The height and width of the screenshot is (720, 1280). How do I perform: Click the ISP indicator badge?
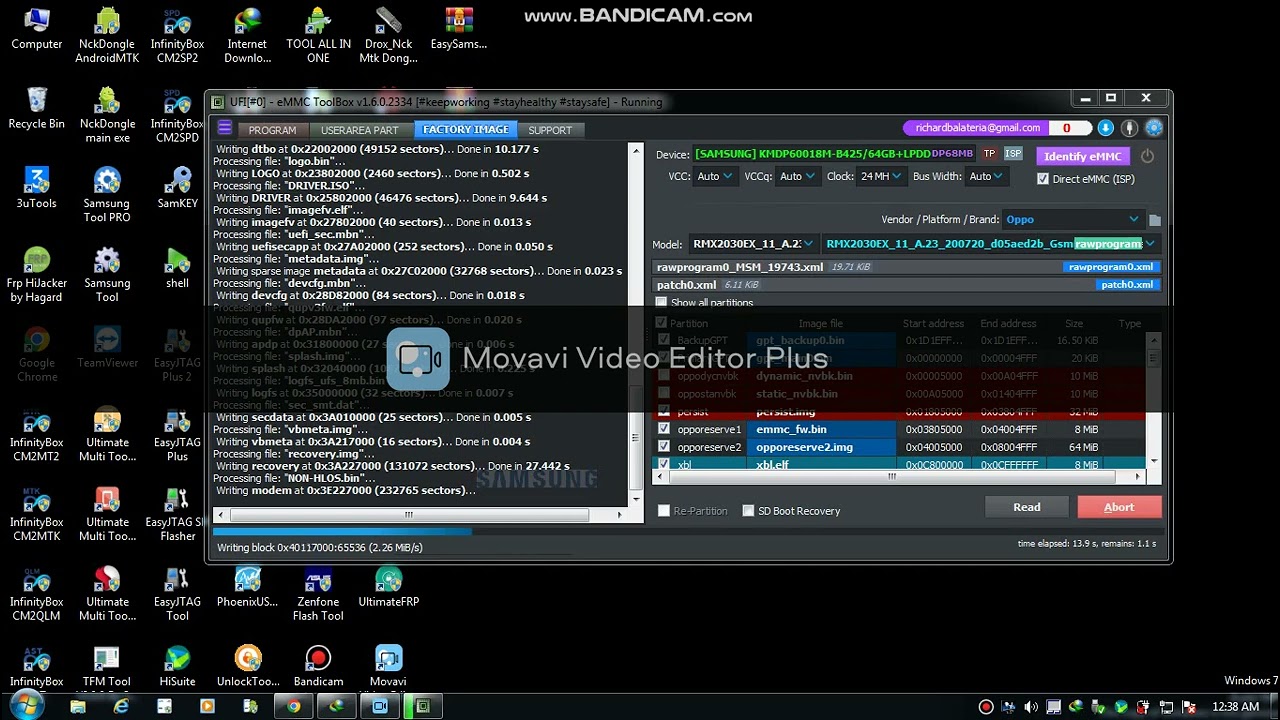click(x=1013, y=154)
